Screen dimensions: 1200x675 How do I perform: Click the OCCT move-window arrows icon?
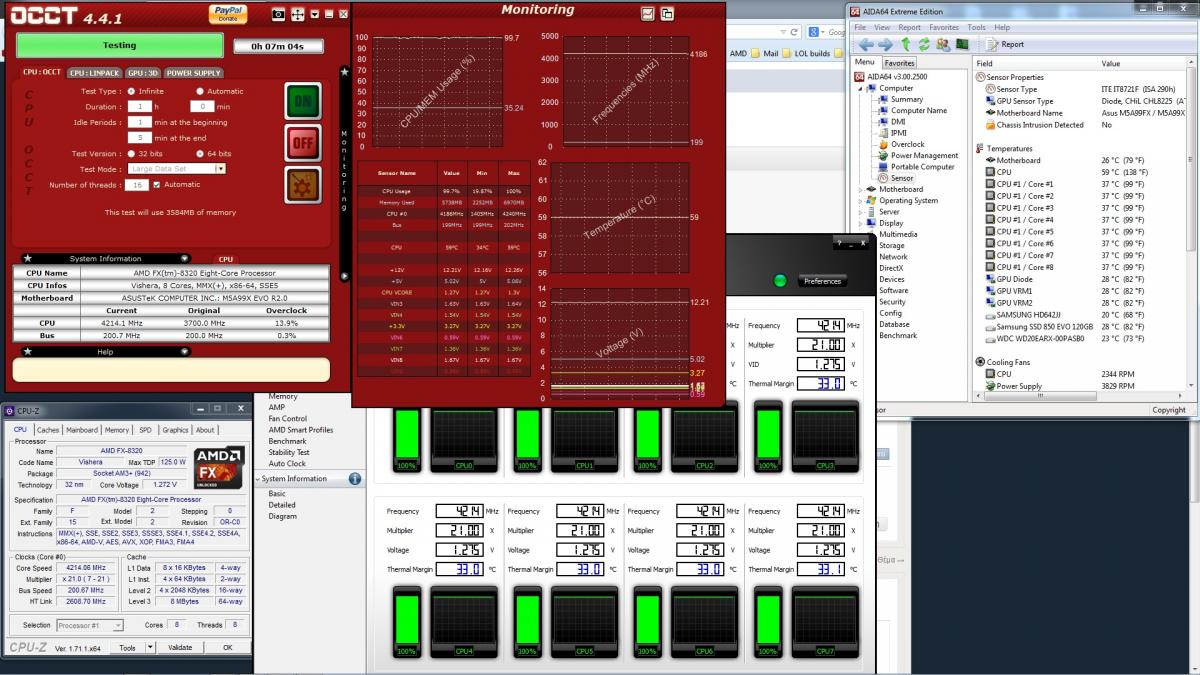click(298, 14)
